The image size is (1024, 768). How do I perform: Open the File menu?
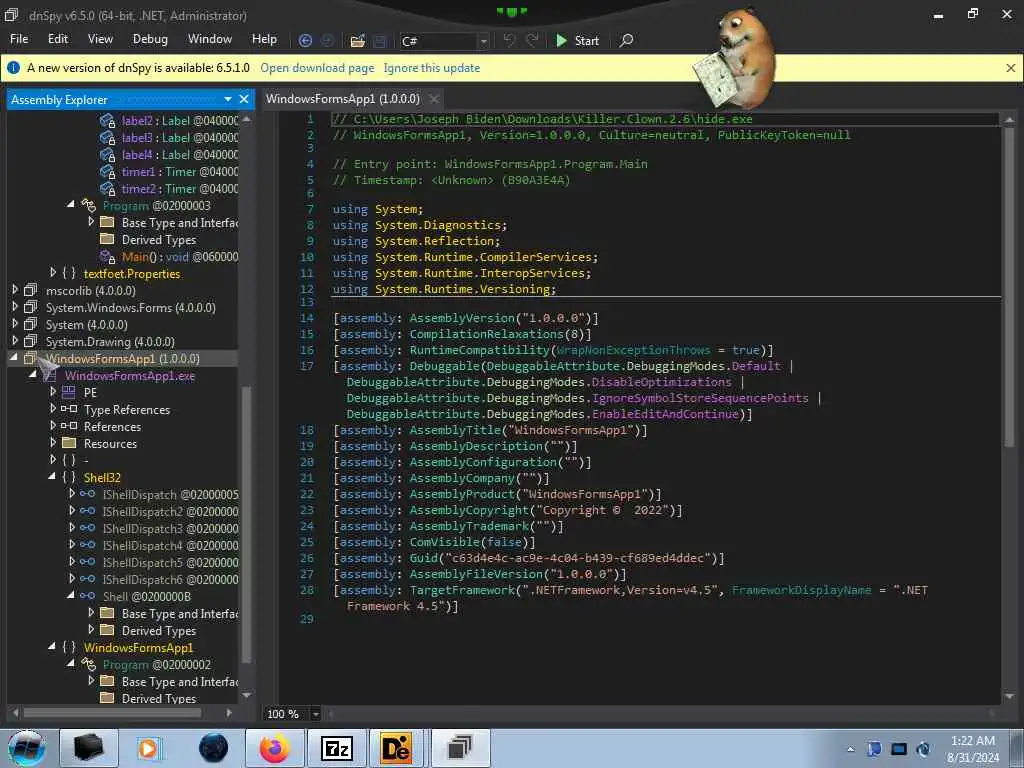coord(19,39)
